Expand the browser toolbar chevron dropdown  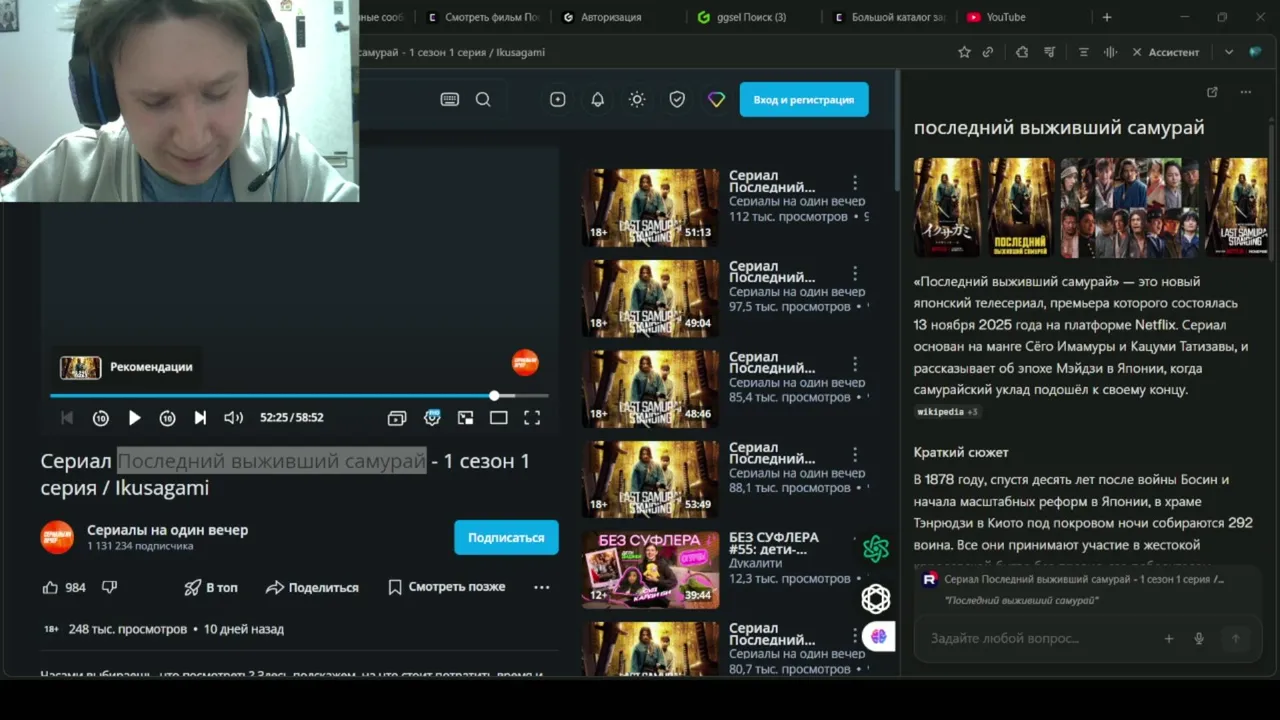click(1229, 52)
